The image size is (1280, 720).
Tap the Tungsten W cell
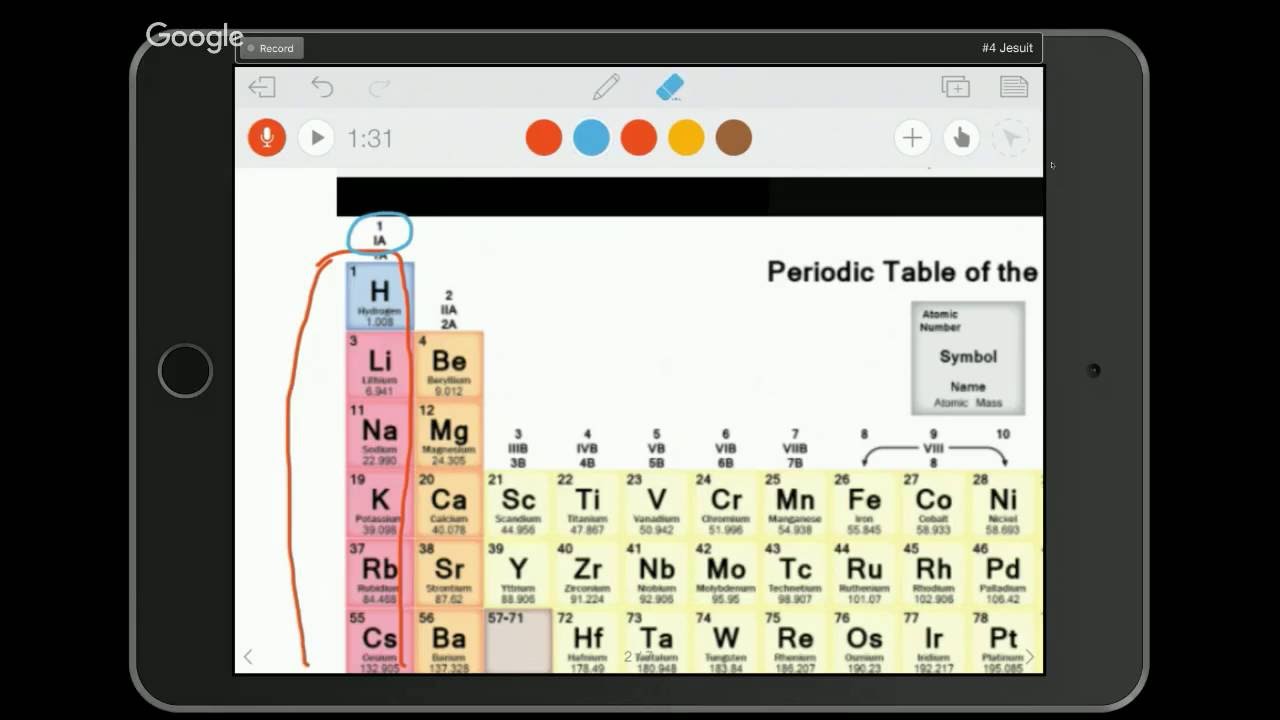coord(726,641)
